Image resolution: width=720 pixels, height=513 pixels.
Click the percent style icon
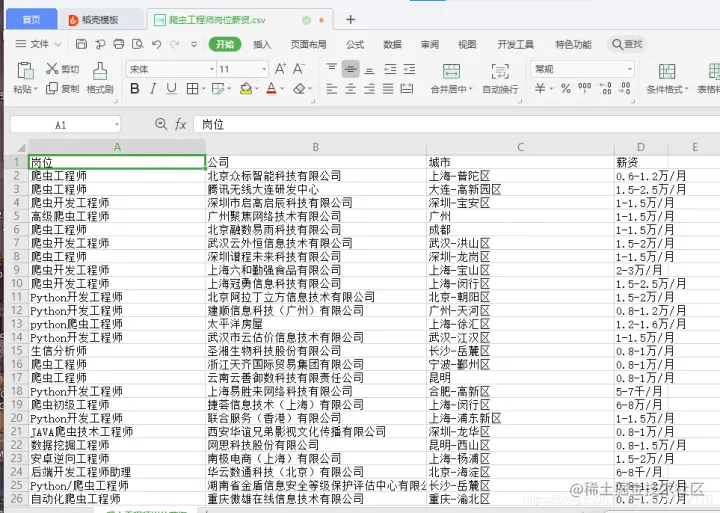pyautogui.click(x=566, y=88)
